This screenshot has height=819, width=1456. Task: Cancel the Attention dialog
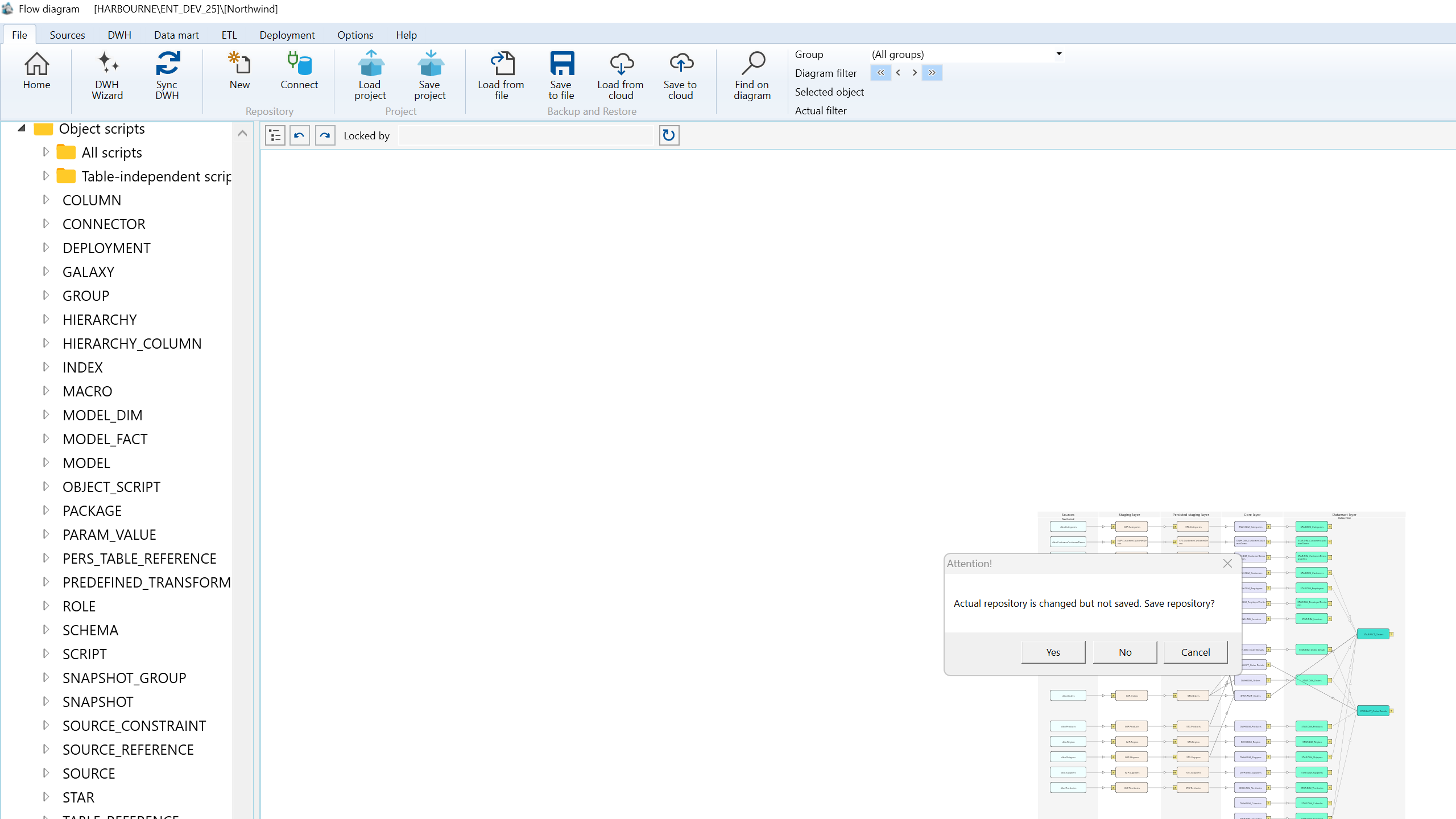[1196, 652]
